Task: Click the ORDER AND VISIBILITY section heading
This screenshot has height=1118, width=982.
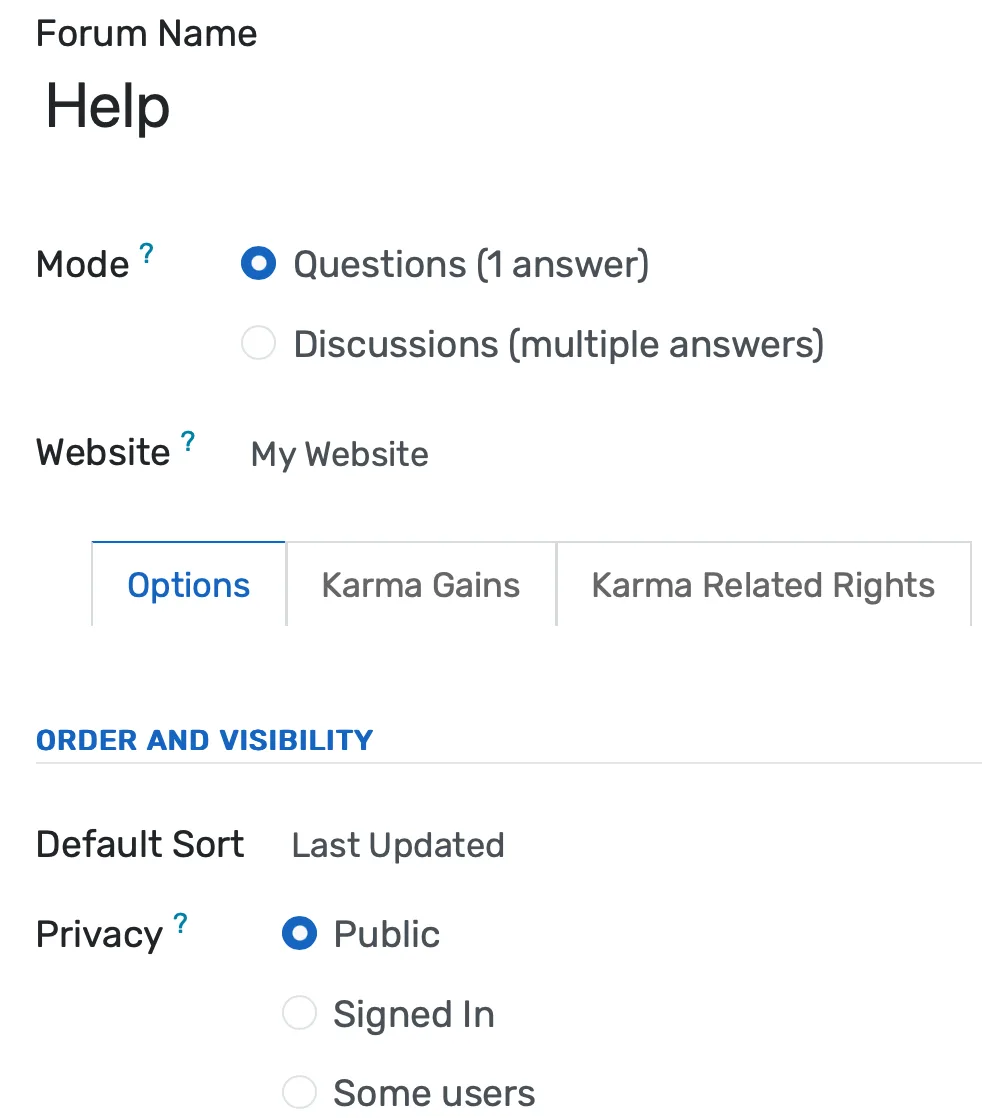Action: point(204,740)
